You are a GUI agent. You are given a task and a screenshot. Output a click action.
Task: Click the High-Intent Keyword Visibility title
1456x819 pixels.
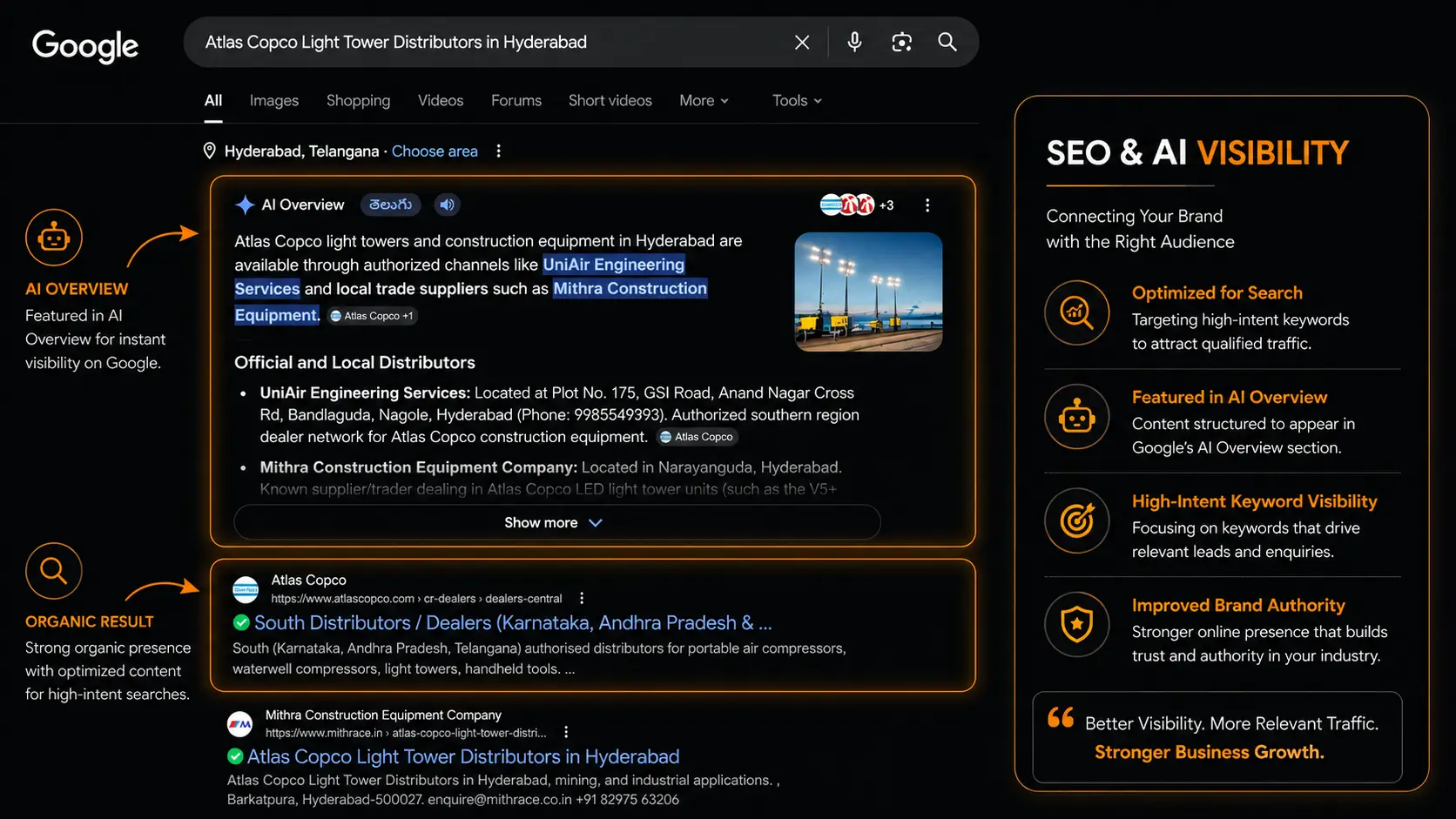tap(1255, 502)
